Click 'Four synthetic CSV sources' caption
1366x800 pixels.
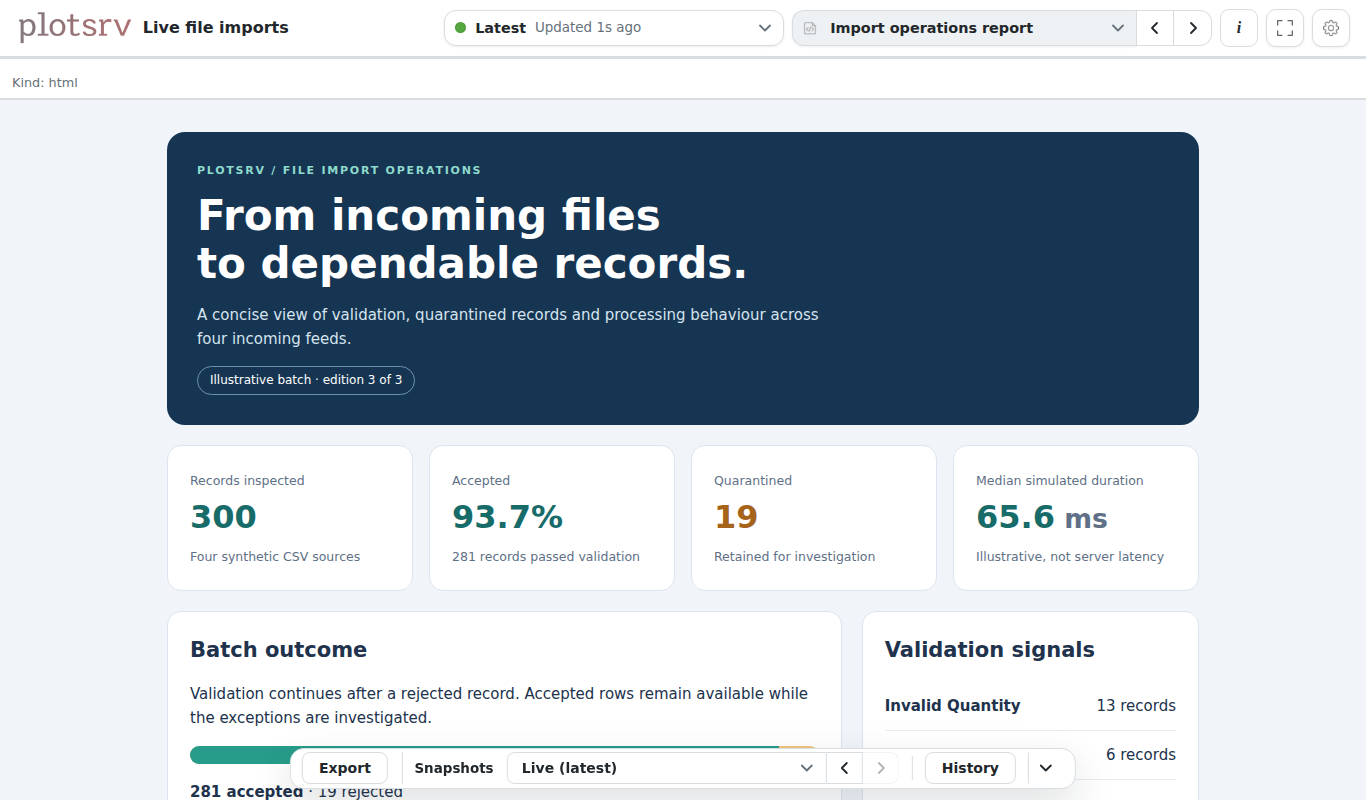[x=275, y=557]
